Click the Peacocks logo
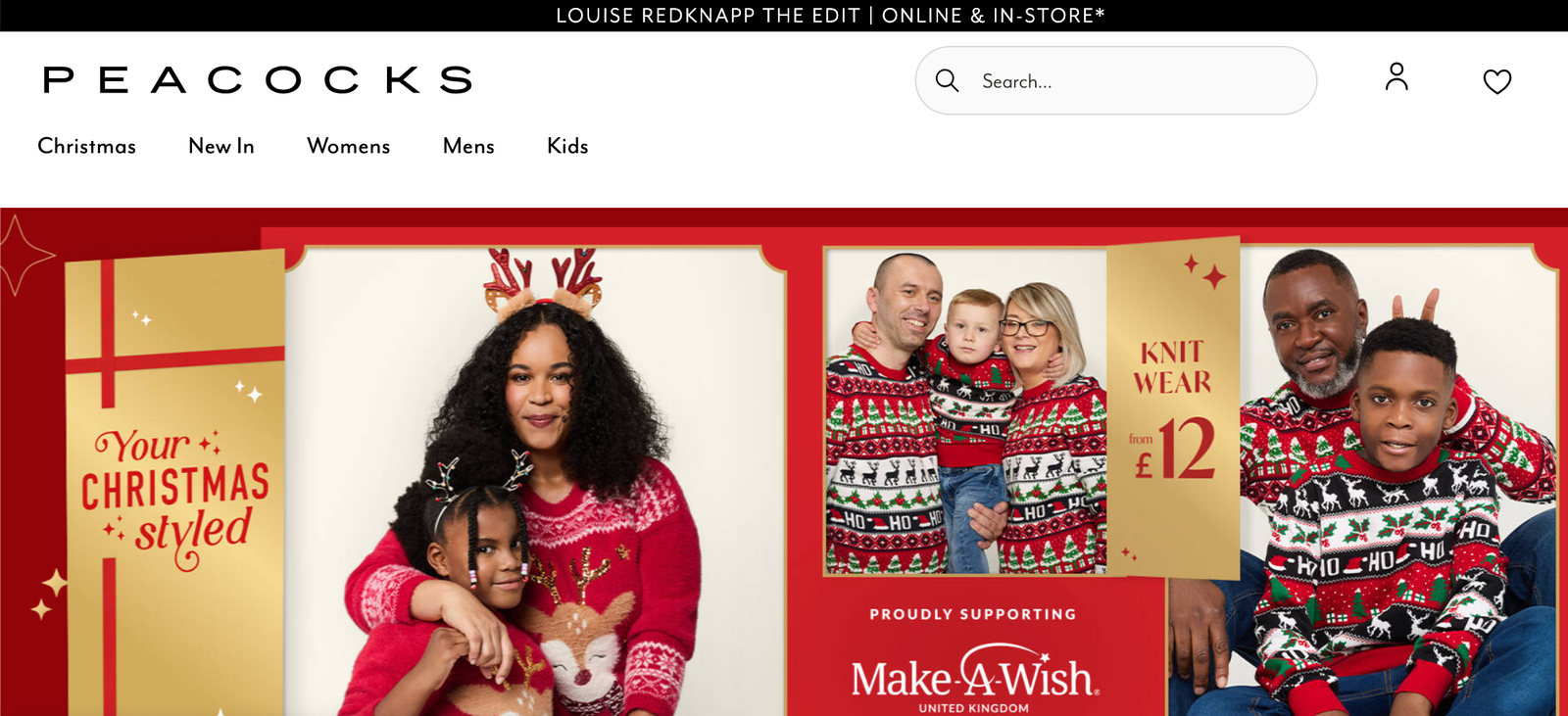Screen dimensions: 1568x716 258,79
